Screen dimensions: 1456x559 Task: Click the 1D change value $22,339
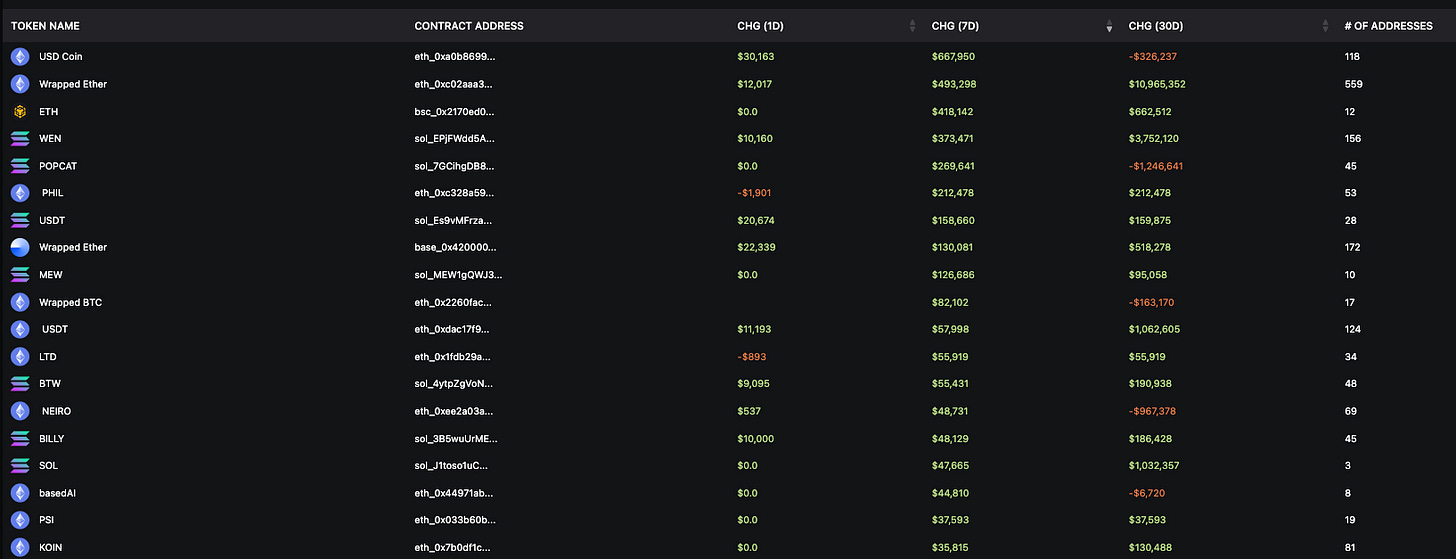[x=756, y=247]
